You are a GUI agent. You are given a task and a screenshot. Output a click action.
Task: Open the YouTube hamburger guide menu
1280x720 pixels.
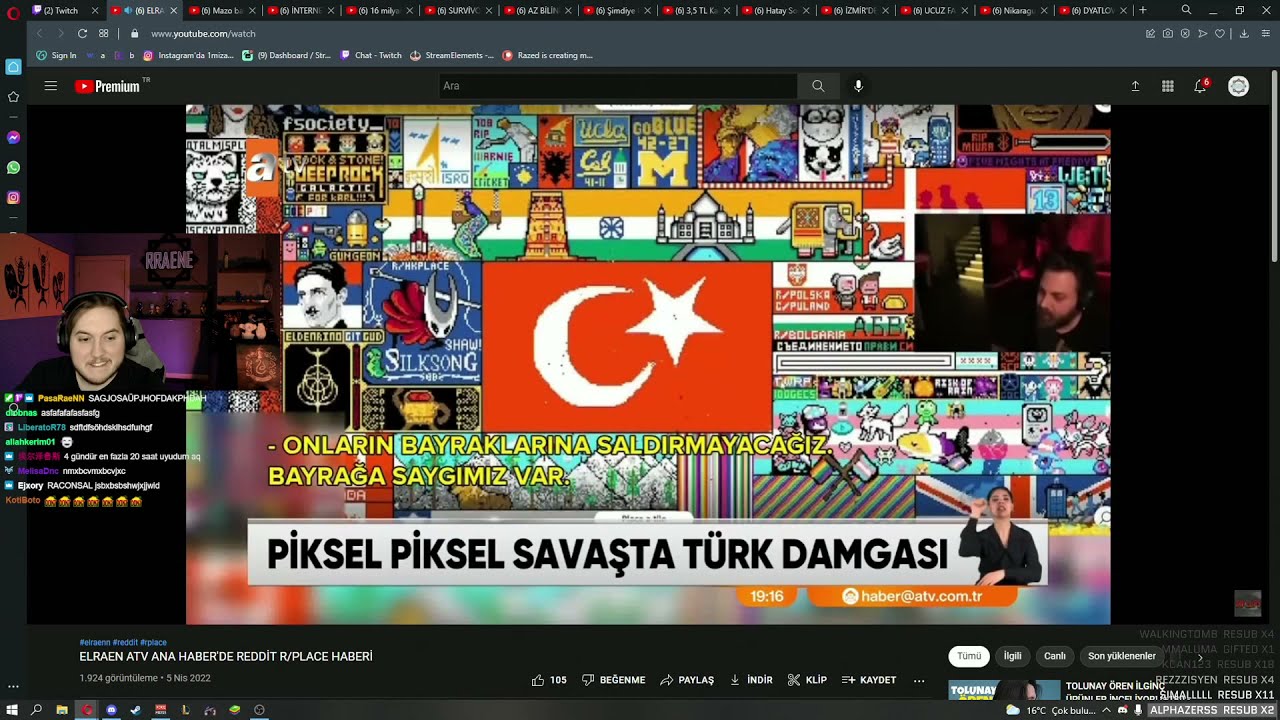click(x=51, y=86)
